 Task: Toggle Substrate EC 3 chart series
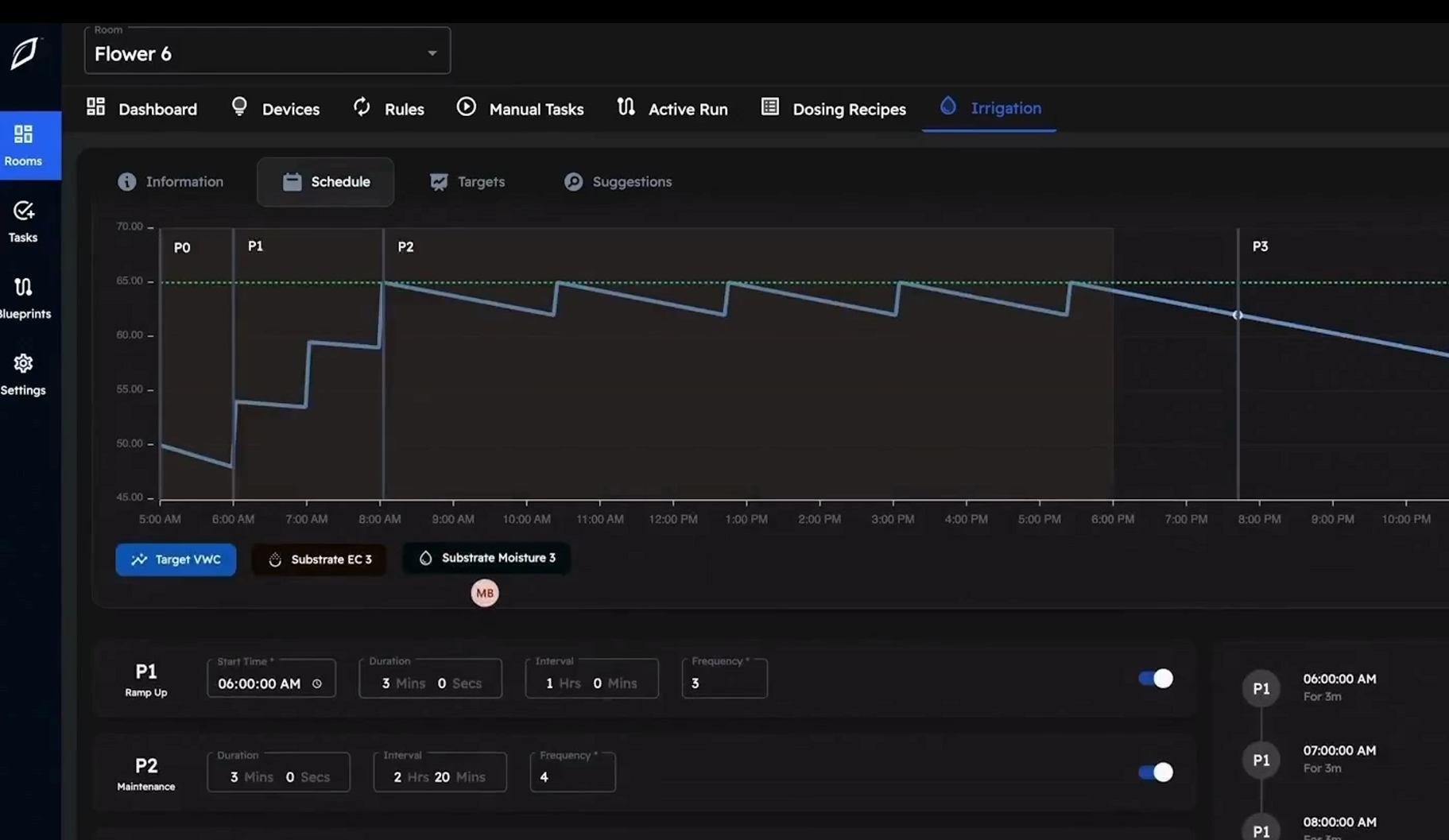pyautogui.click(x=320, y=559)
